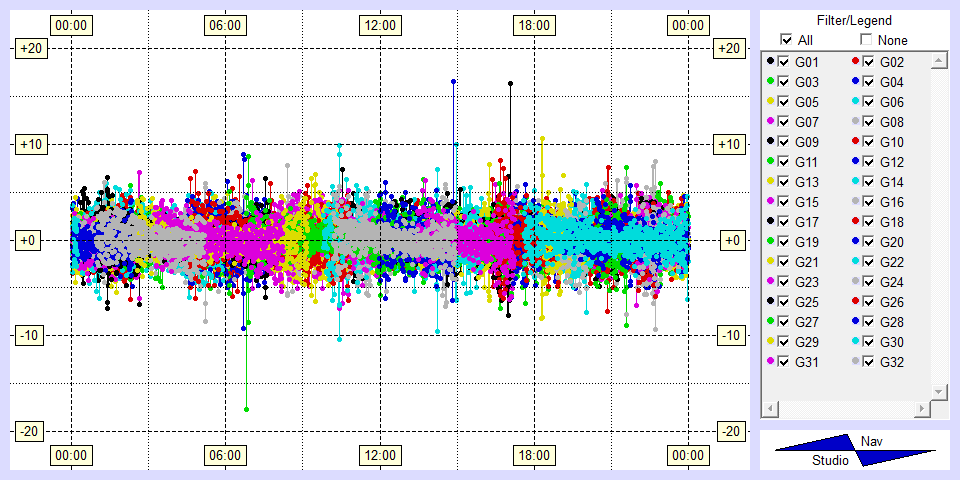Click the top 12:00 time axis label
Viewport: 960px width, 480px height.
click(x=379, y=25)
